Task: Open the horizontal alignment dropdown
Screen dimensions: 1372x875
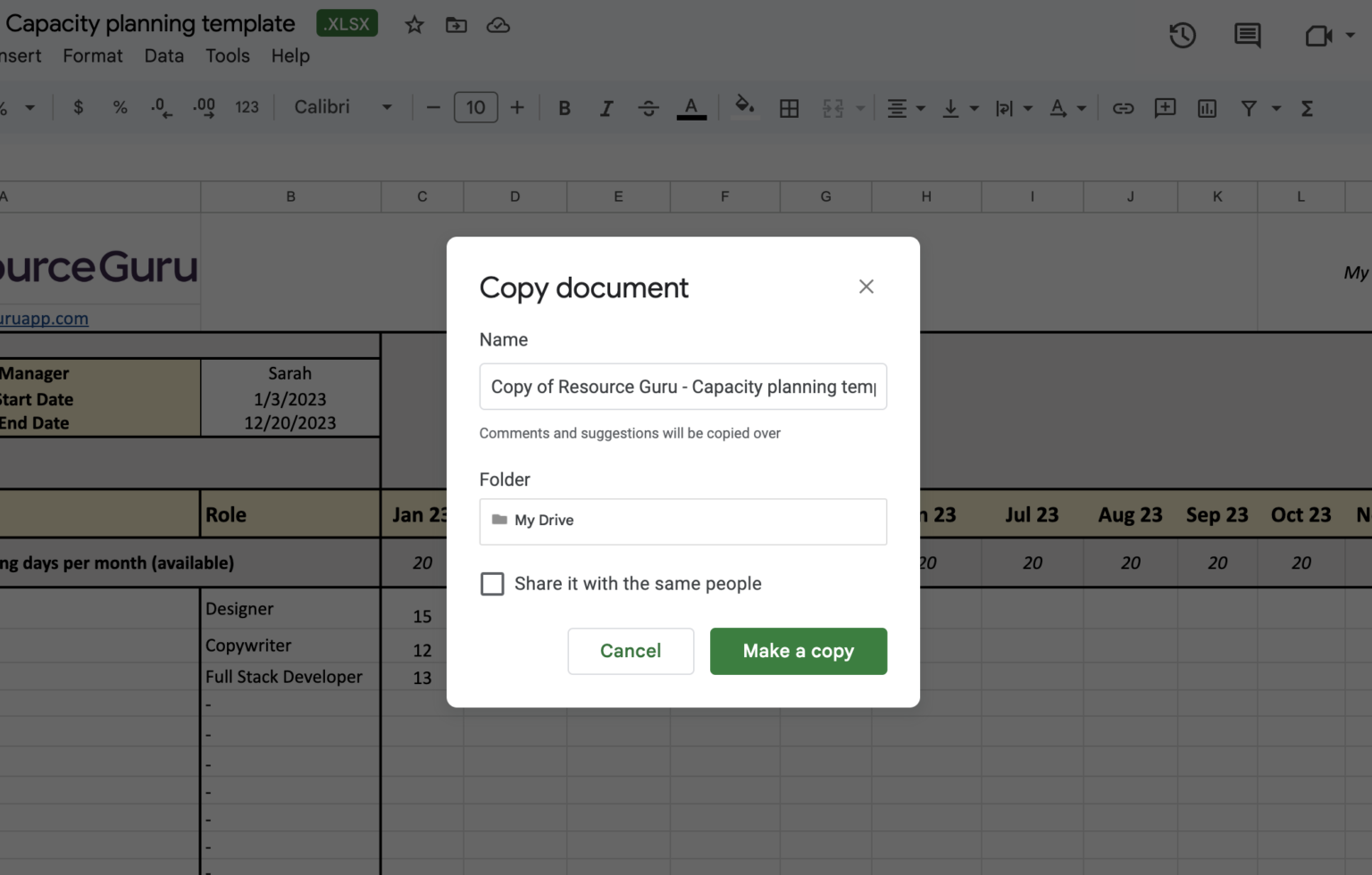Action: (x=919, y=108)
